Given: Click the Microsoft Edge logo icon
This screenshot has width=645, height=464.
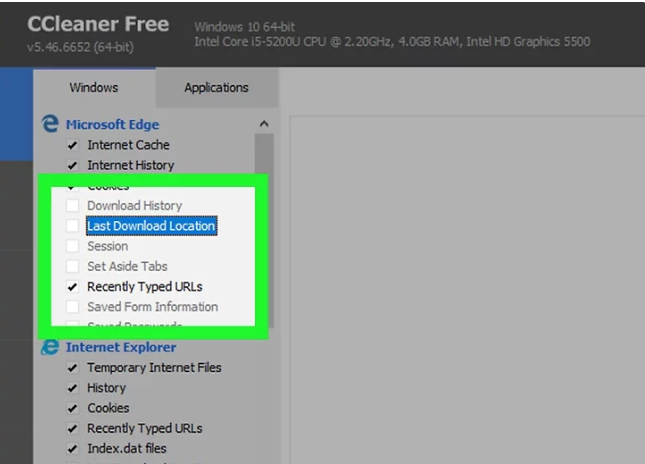Looking at the screenshot, I should [50, 124].
